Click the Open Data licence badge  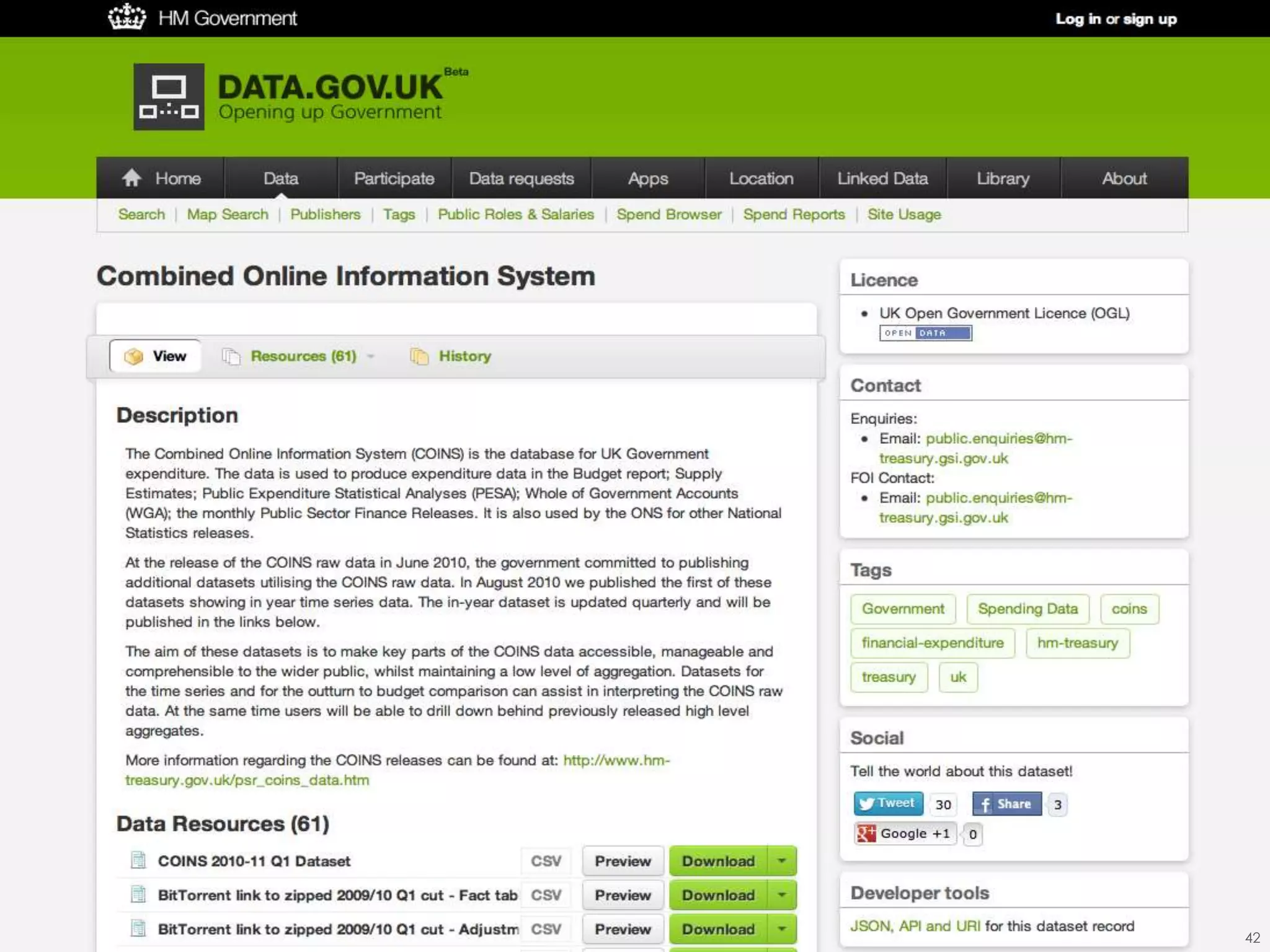[x=925, y=333]
